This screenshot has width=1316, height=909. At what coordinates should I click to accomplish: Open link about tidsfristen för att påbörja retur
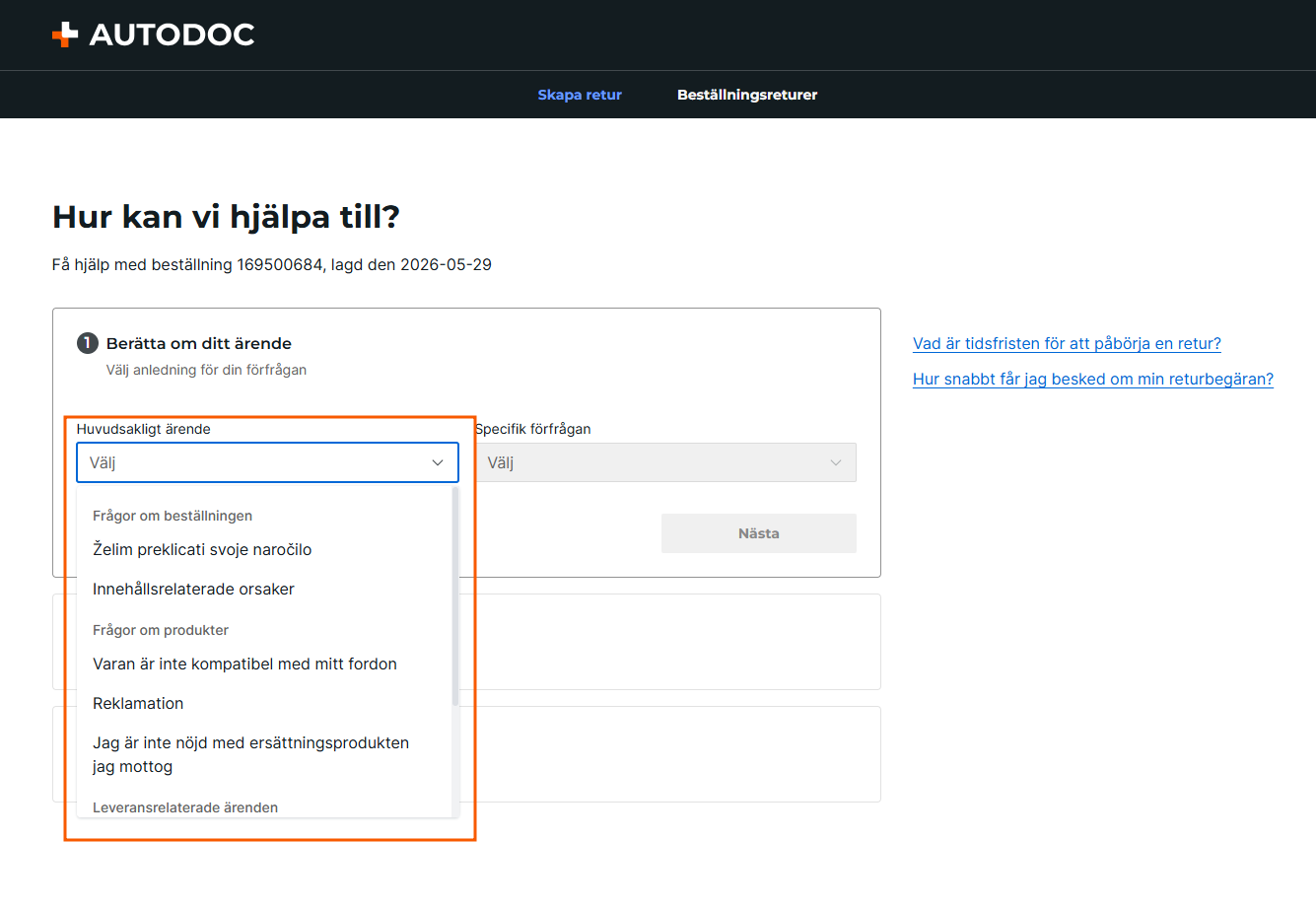pyautogui.click(x=1067, y=343)
